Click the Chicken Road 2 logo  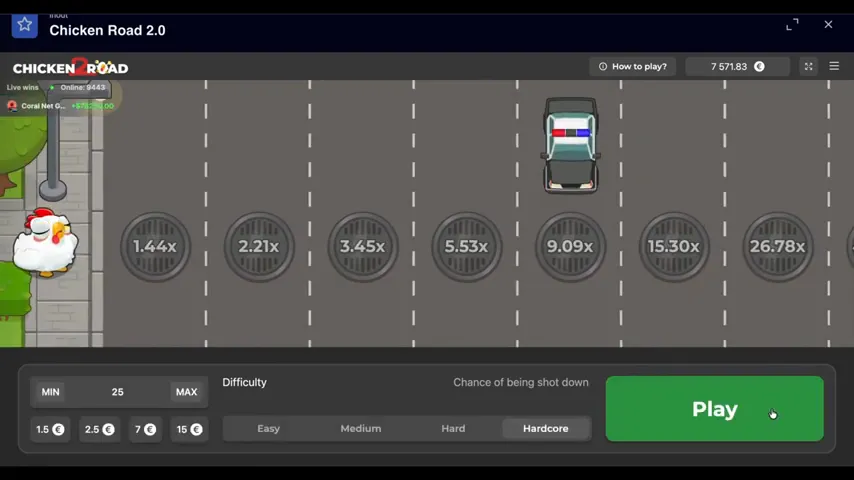tap(71, 68)
